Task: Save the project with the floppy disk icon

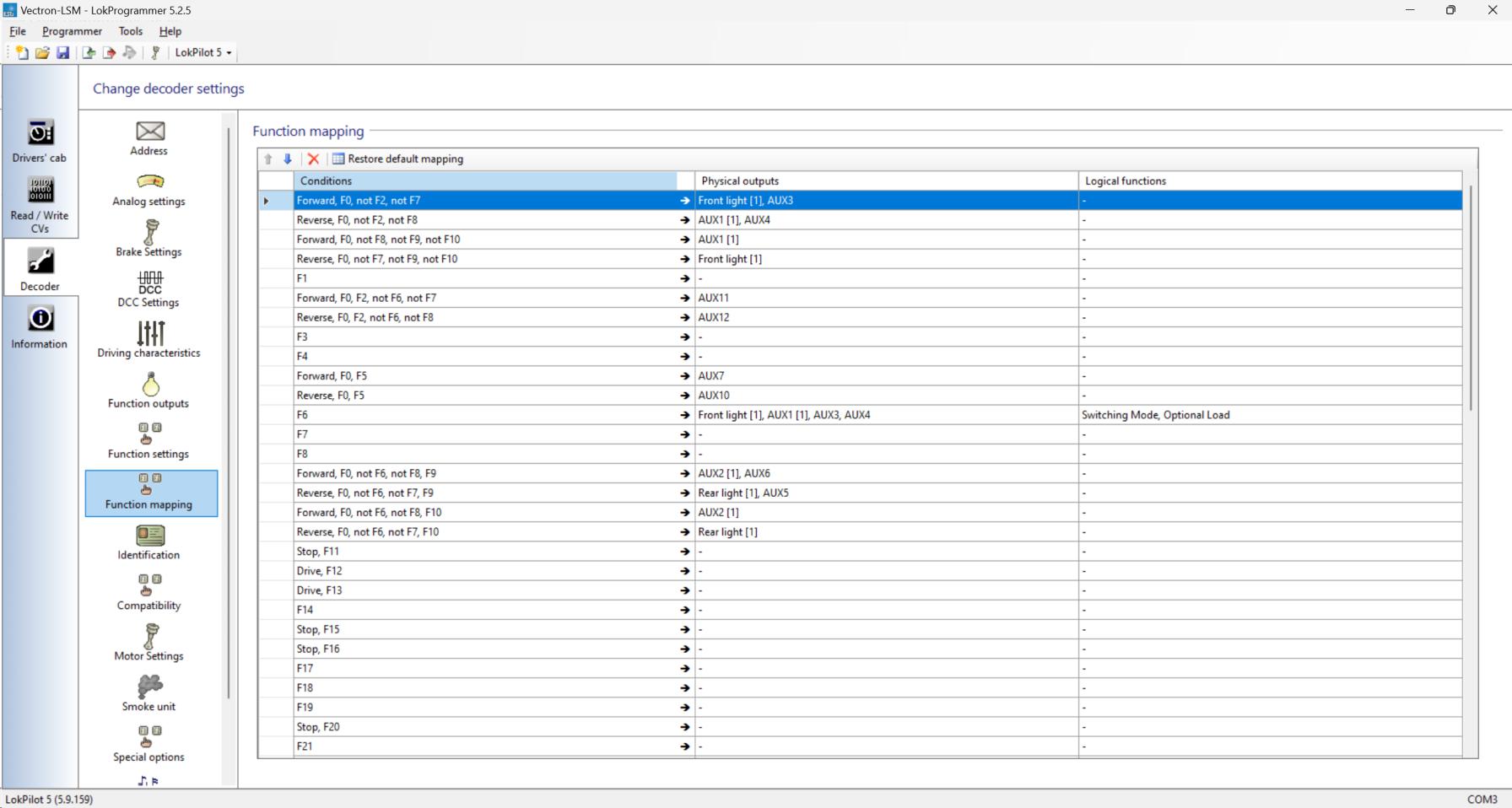Action: point(62,52)
